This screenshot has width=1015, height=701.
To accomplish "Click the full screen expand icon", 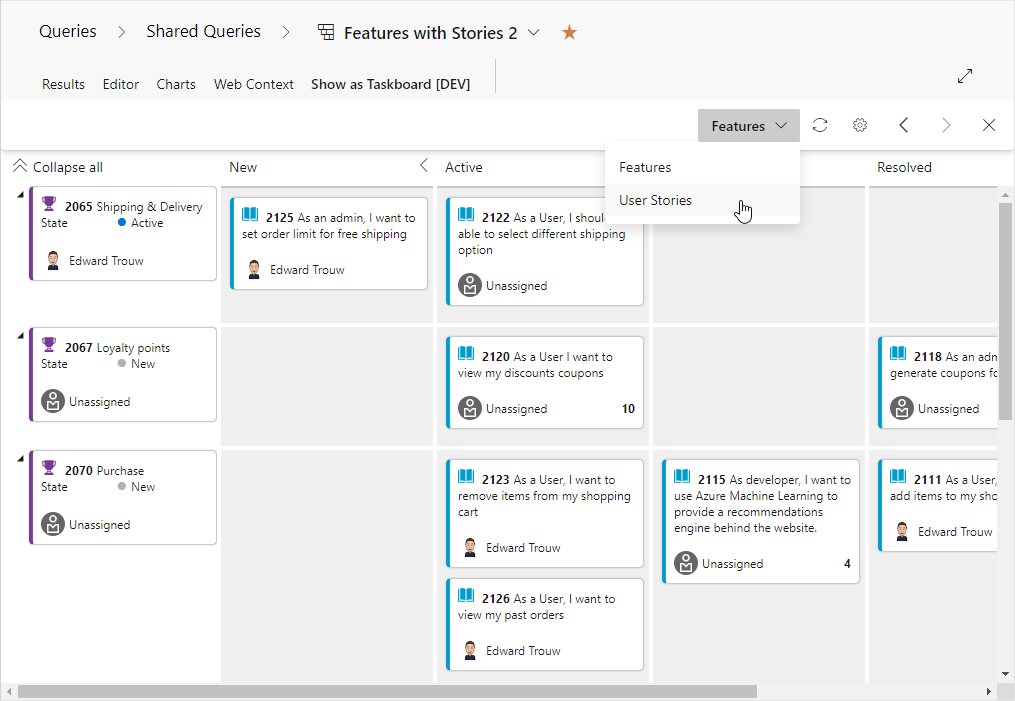I will pos(965,76).
